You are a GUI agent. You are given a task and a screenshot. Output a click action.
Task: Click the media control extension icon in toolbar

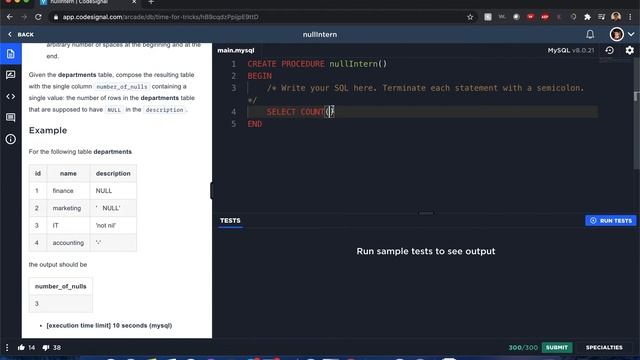coord(601,17)
